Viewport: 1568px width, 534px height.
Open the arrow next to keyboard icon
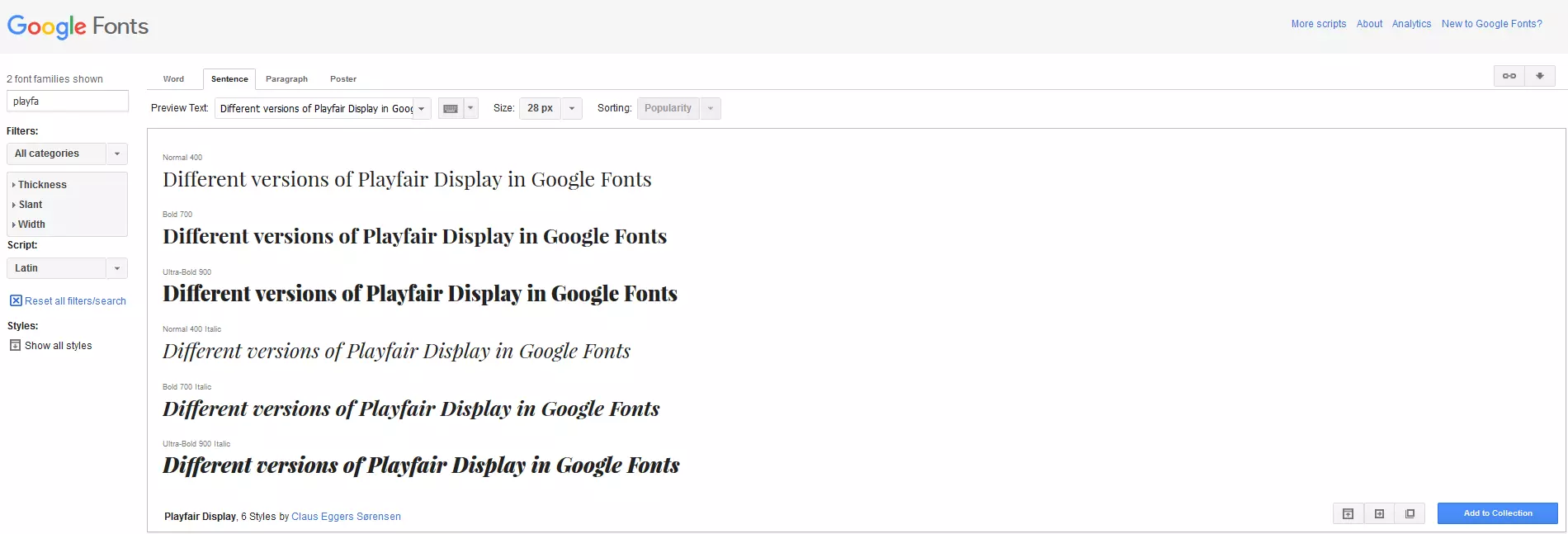471,108
